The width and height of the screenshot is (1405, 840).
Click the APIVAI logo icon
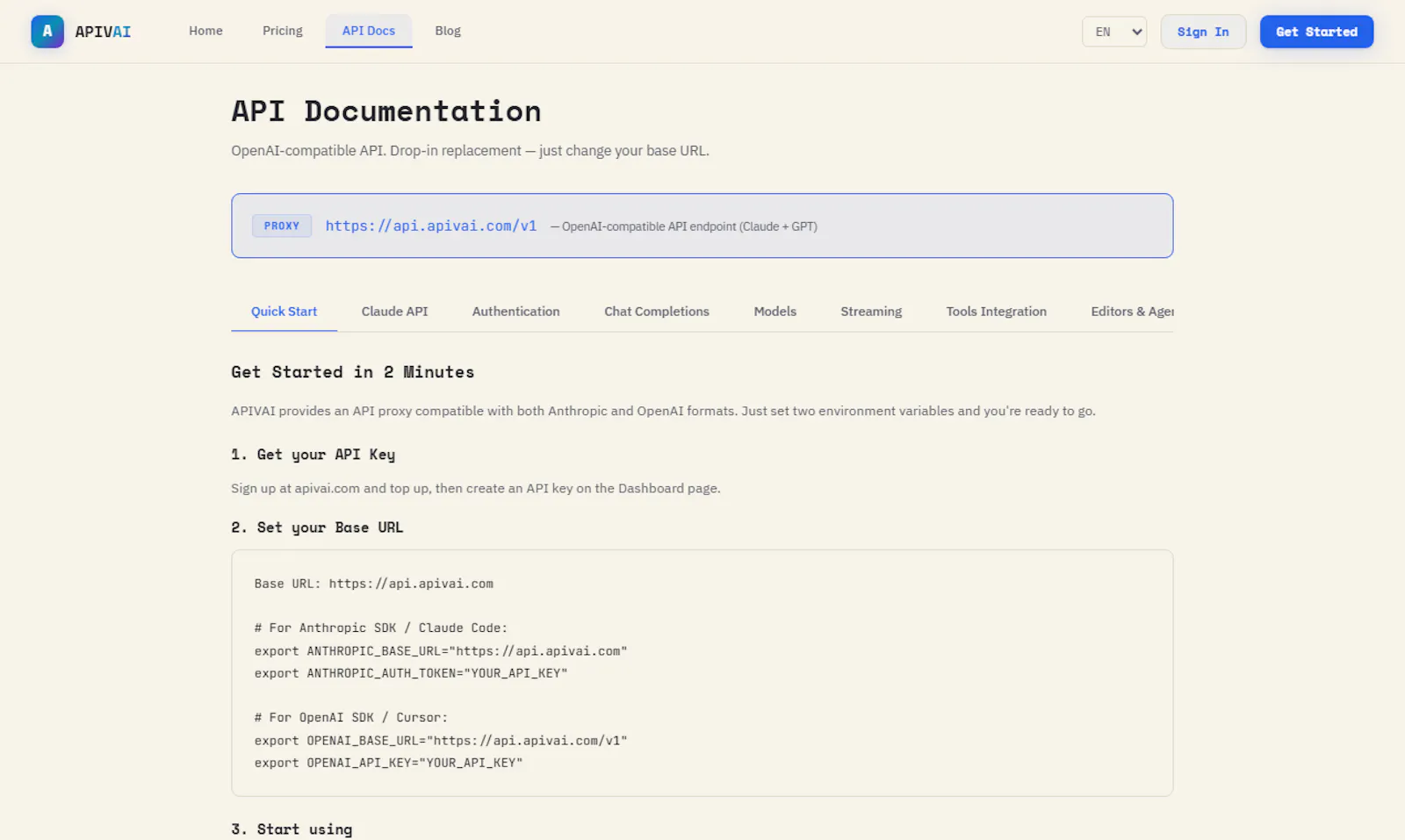pyautogui.click(x=47, y=32)
